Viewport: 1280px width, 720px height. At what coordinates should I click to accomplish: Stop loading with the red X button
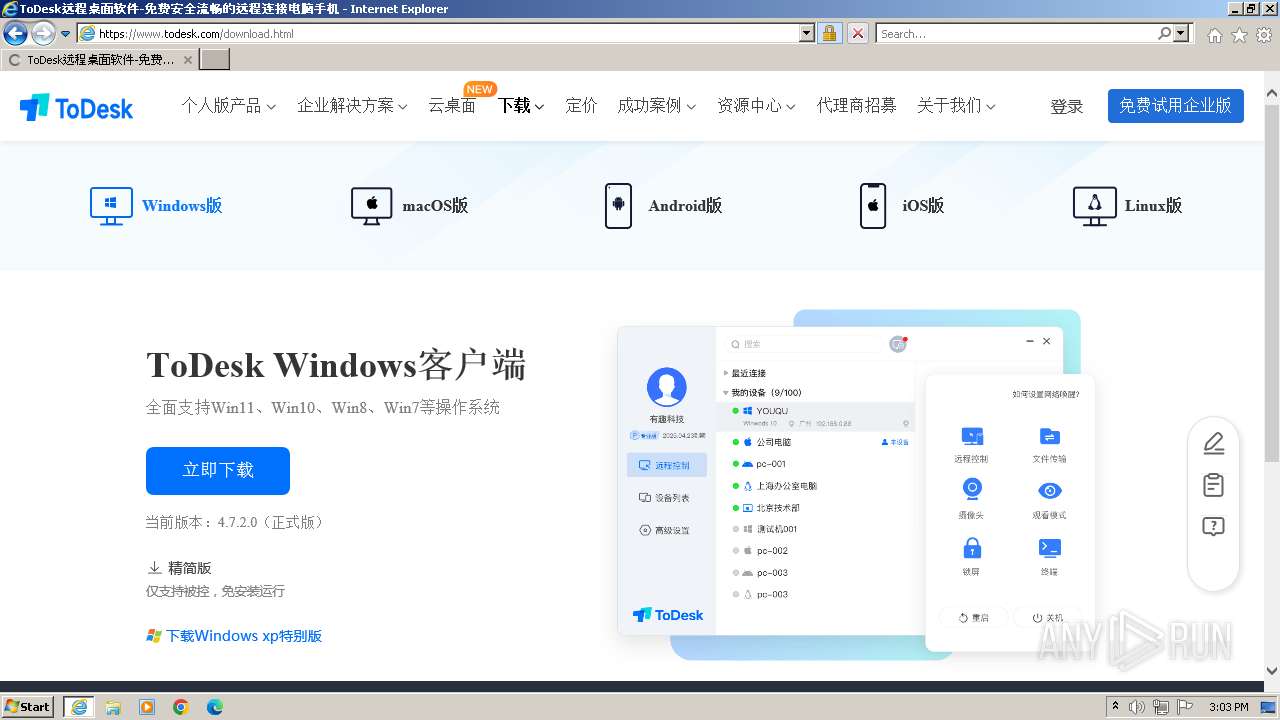(x=858, y=34)
